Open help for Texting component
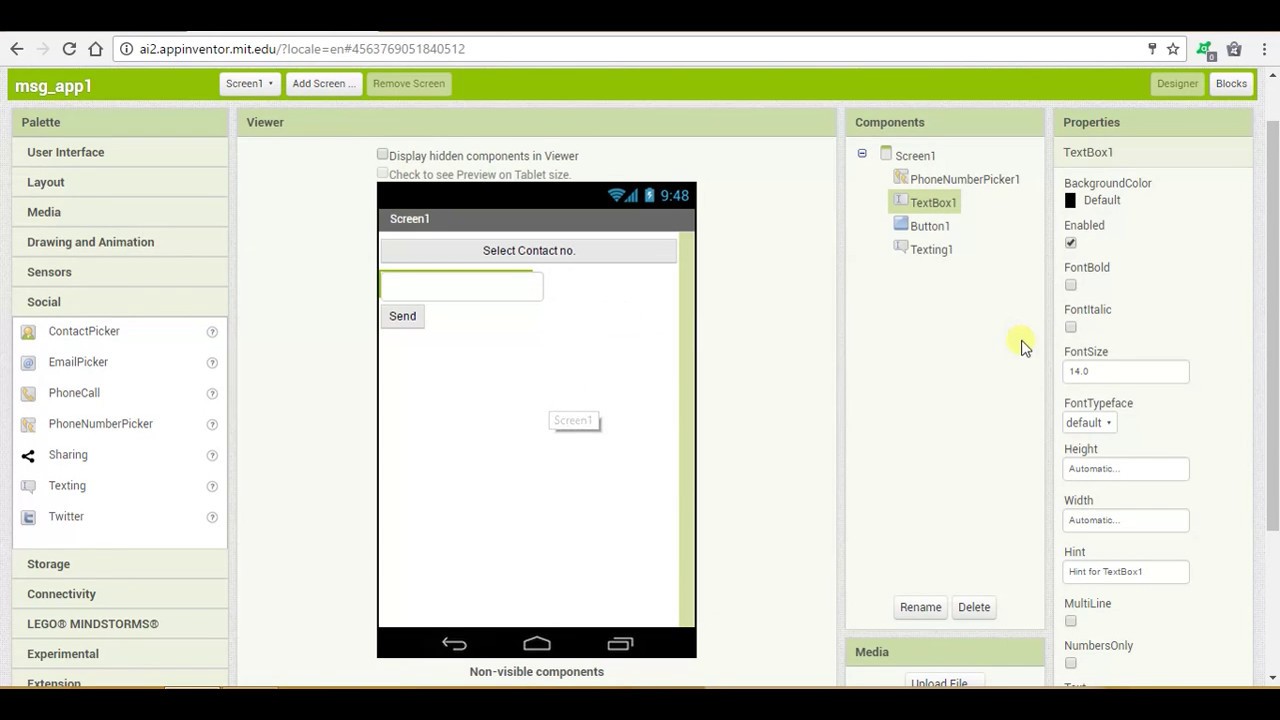The height and width of the screenshot is (720, 1280). click(212, 487)
